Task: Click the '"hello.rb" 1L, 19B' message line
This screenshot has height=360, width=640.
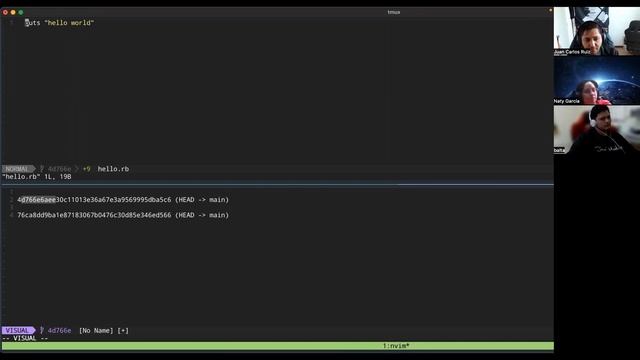Action: coord(37,177)
